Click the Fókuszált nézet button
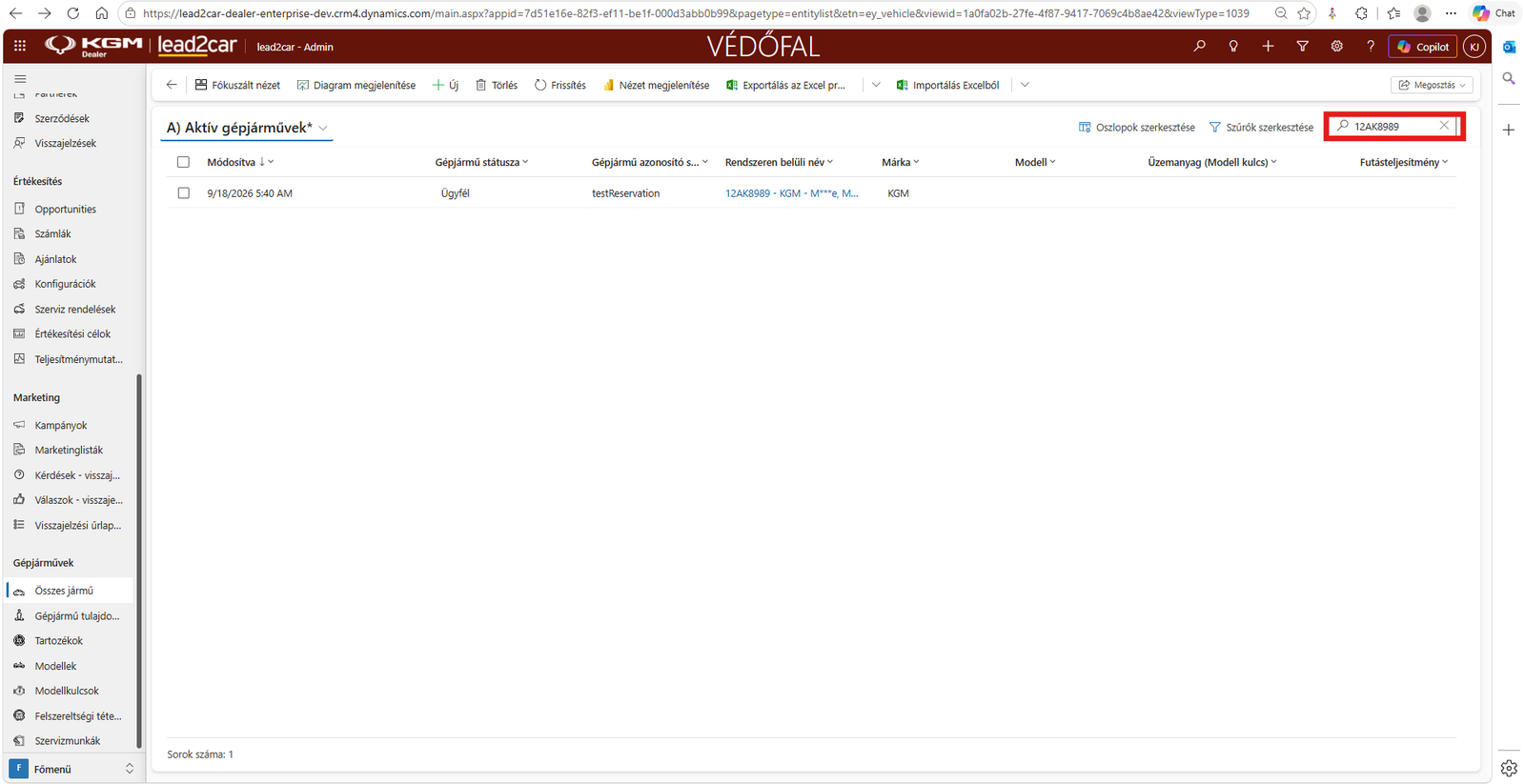 point(237,85)
